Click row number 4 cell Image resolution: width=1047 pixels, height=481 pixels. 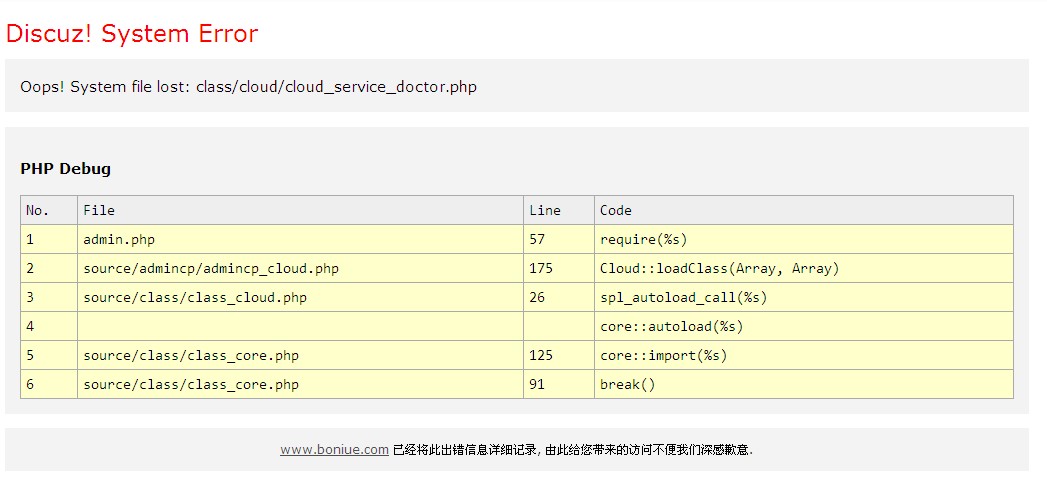click(x=49, y=327)
